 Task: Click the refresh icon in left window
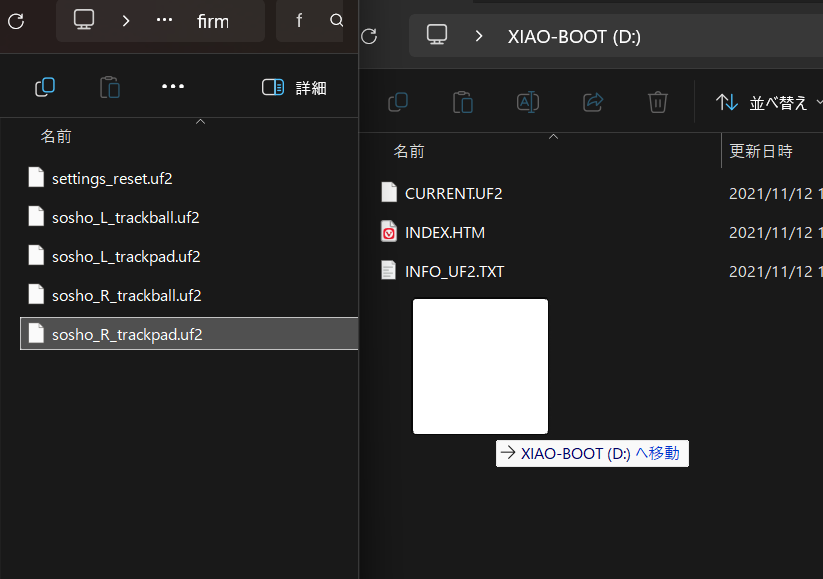pyautogui.click(x=16, y=20)
